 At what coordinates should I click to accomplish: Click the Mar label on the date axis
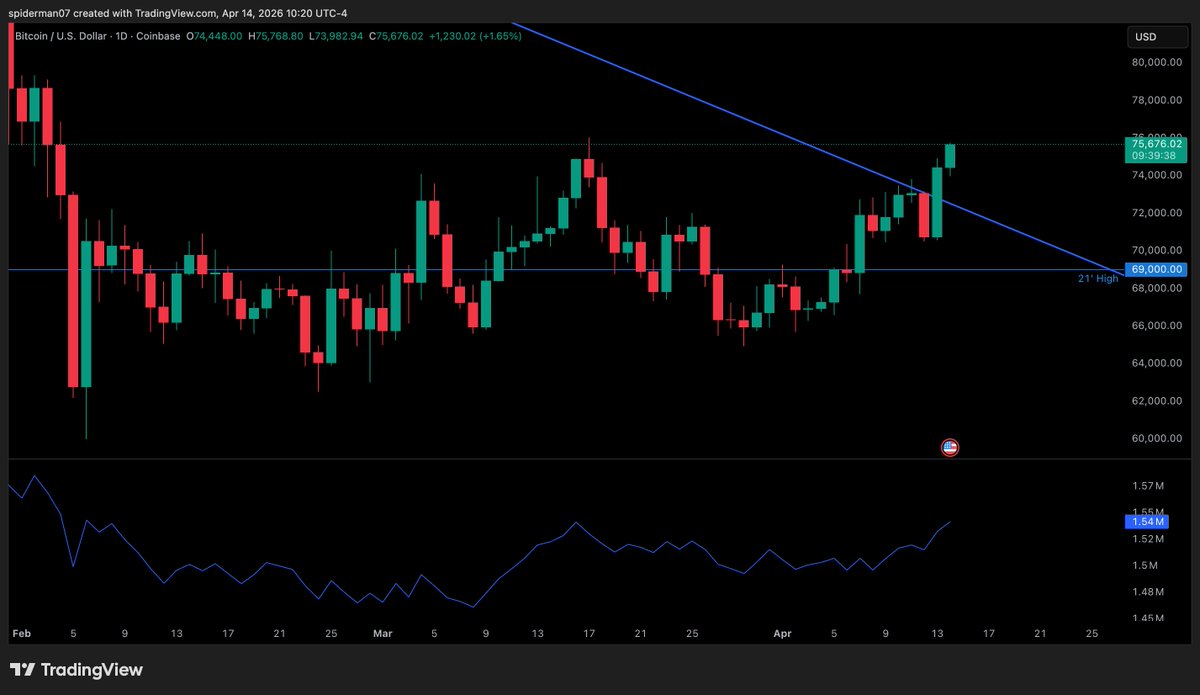(x=383, y=633)
